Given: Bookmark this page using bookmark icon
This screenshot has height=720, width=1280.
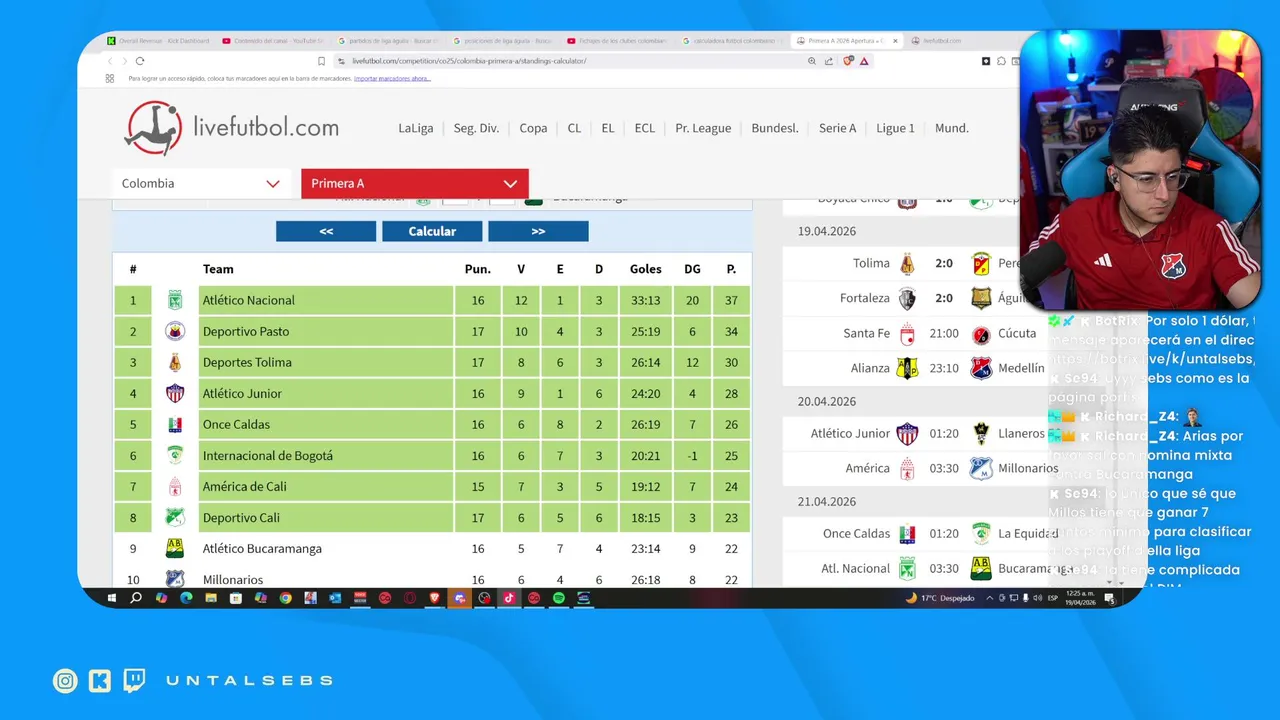Looking at the screenshot, I should pyautogui.click(x=322, y=61).
